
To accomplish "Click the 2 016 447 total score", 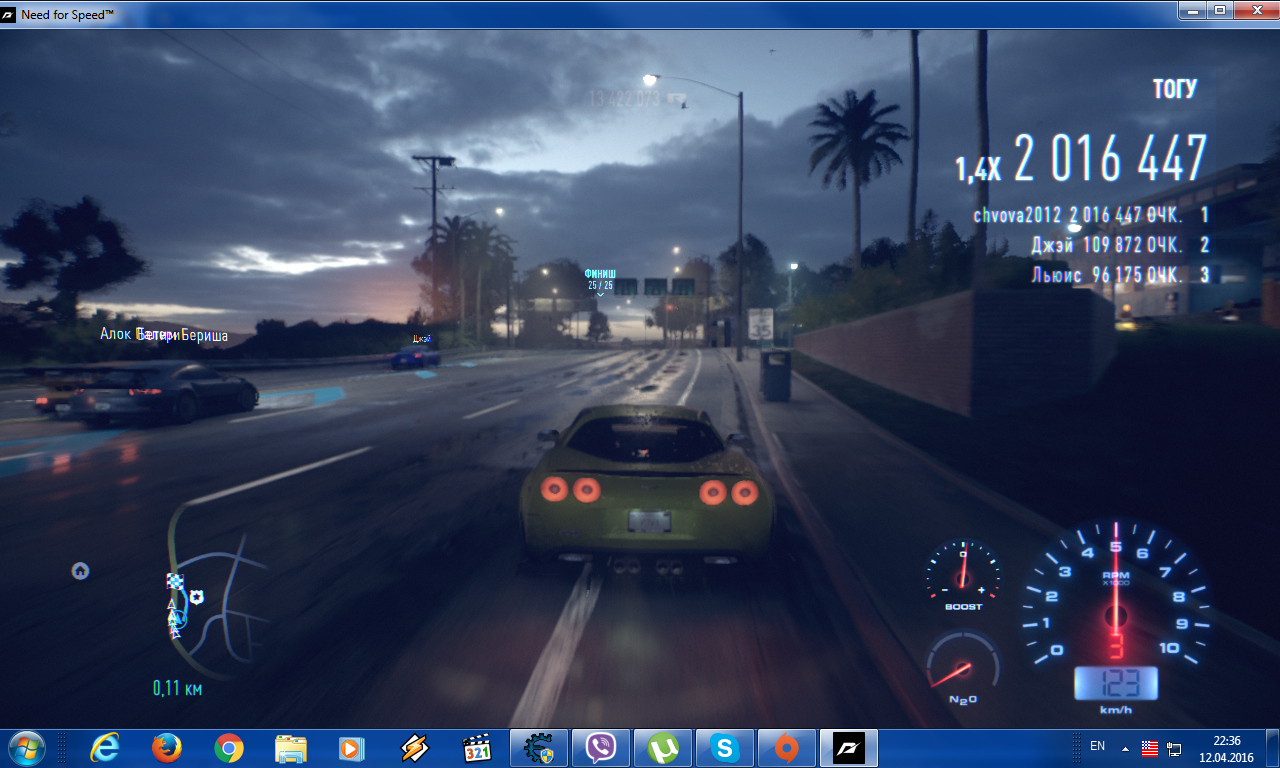I will point(1110,159).
